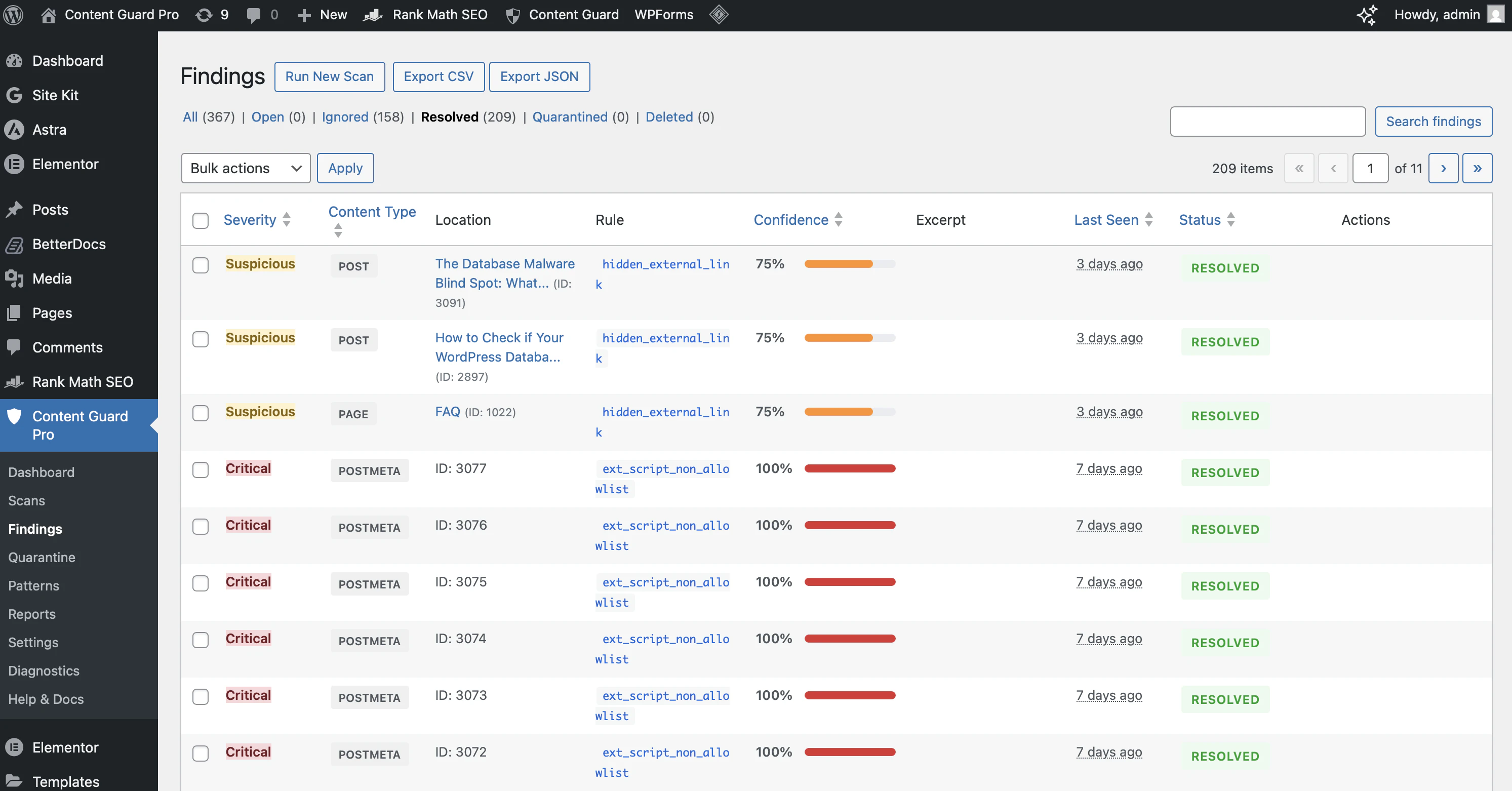
Task: Sort findings by Last Seen arrows
Action: click(x=1148, y=219)
